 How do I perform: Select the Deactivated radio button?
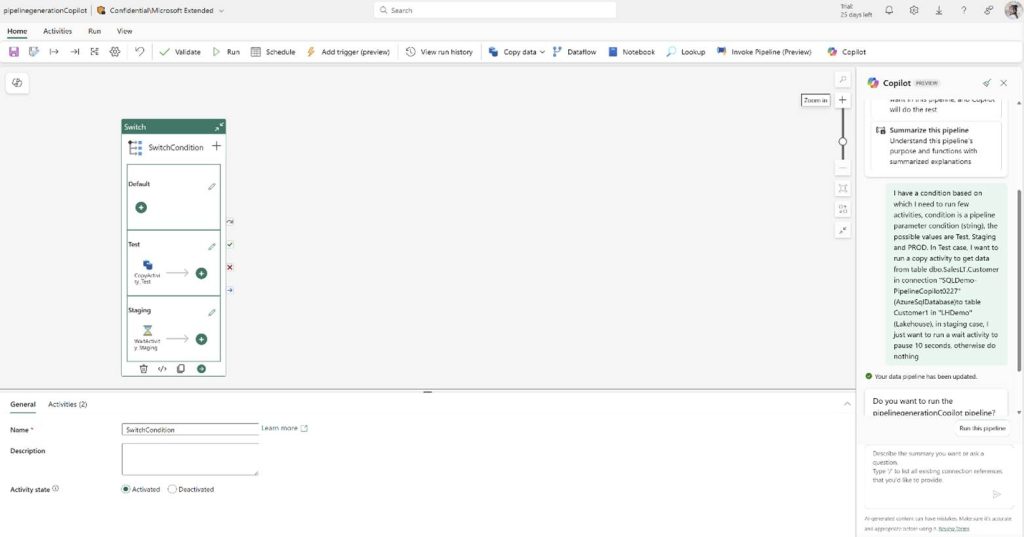tap(172, 489)
